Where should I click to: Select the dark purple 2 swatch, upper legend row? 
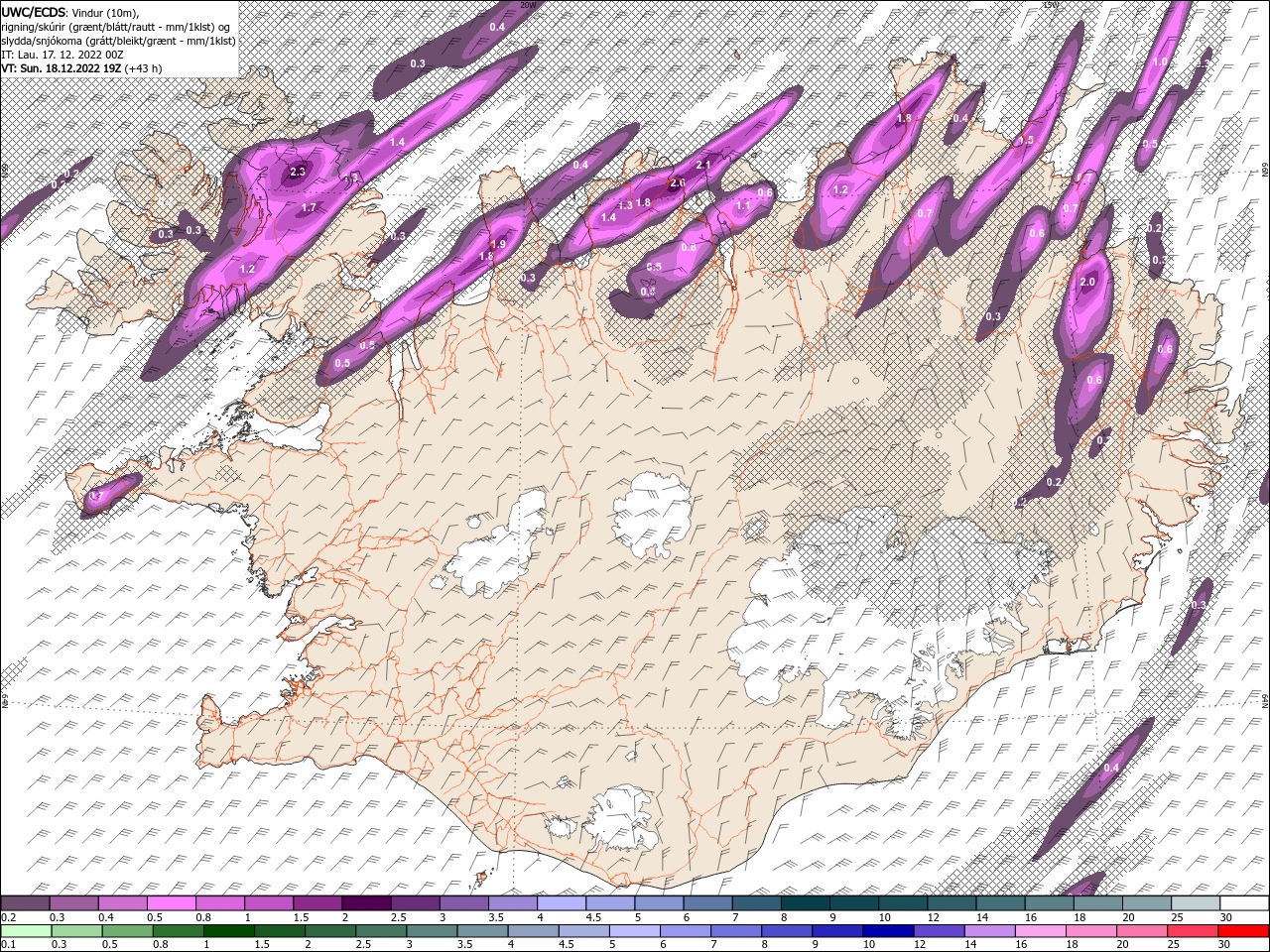[x=366, y=903]
